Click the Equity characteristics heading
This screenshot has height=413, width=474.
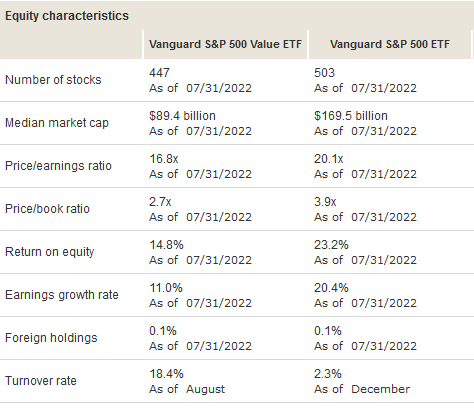pos(67,16)
